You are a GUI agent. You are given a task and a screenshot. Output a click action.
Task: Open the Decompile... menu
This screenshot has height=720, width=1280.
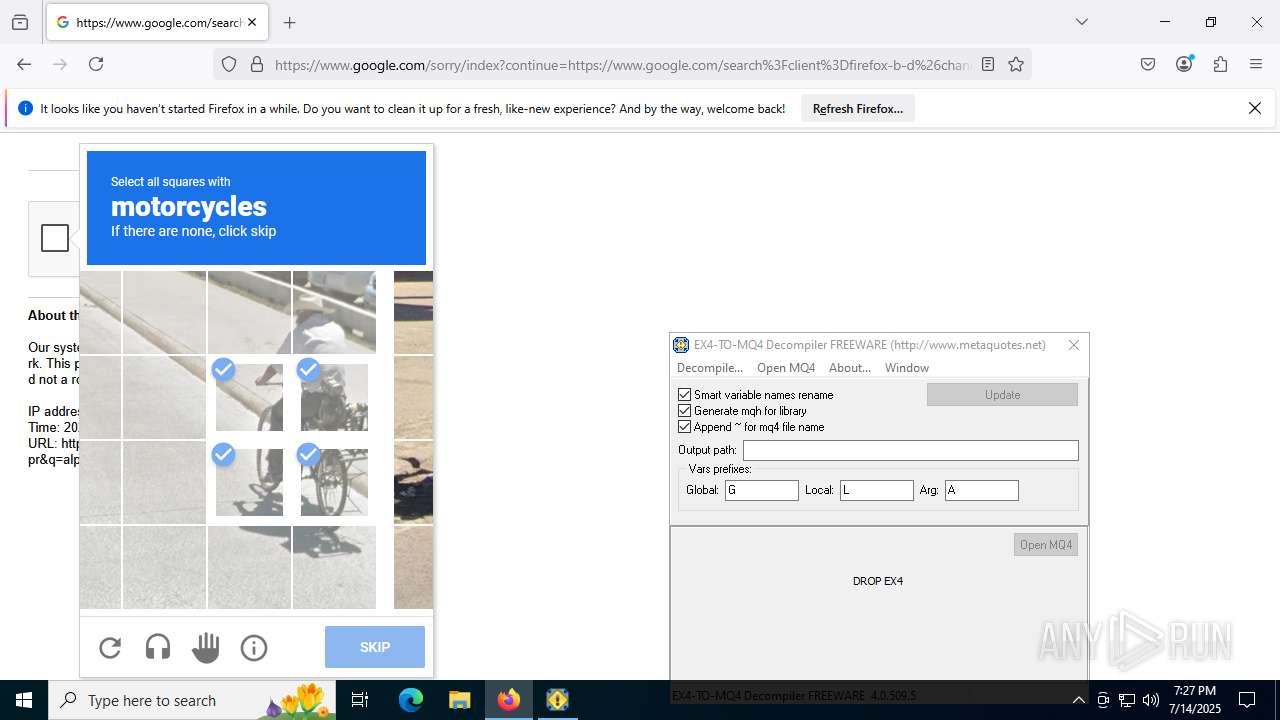click(710, 368)
